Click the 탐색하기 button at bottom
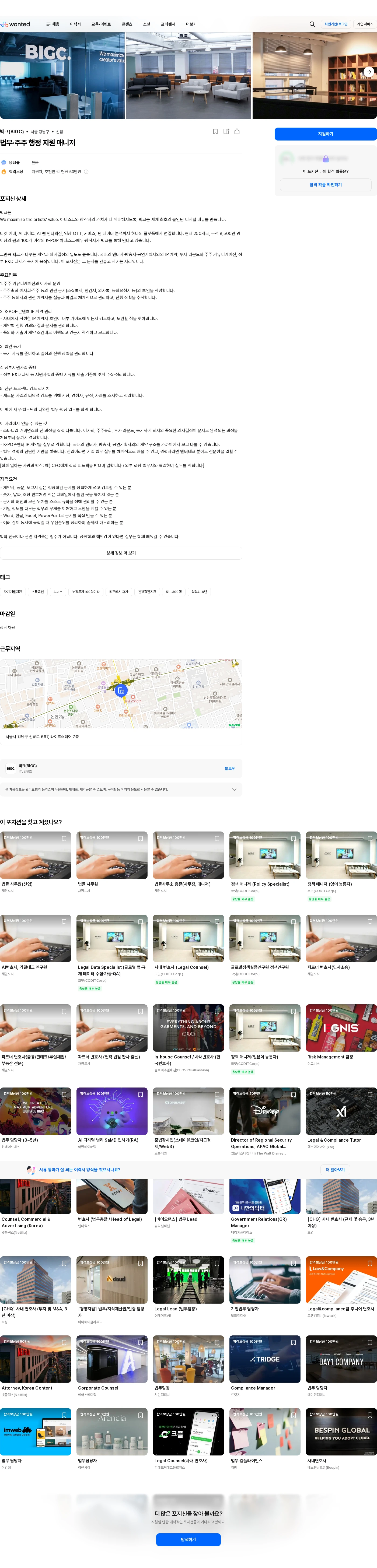This screenshot has width=377, height=1568. [188, 1539]
